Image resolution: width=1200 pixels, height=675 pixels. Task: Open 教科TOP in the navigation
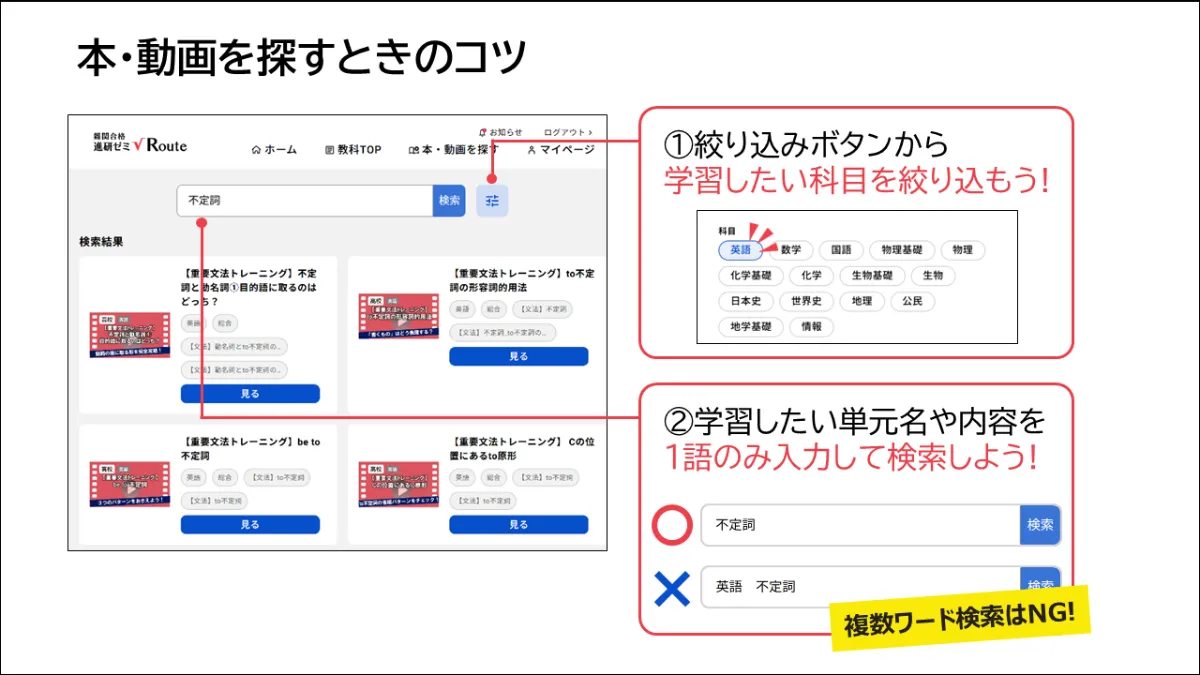(353, 150)
